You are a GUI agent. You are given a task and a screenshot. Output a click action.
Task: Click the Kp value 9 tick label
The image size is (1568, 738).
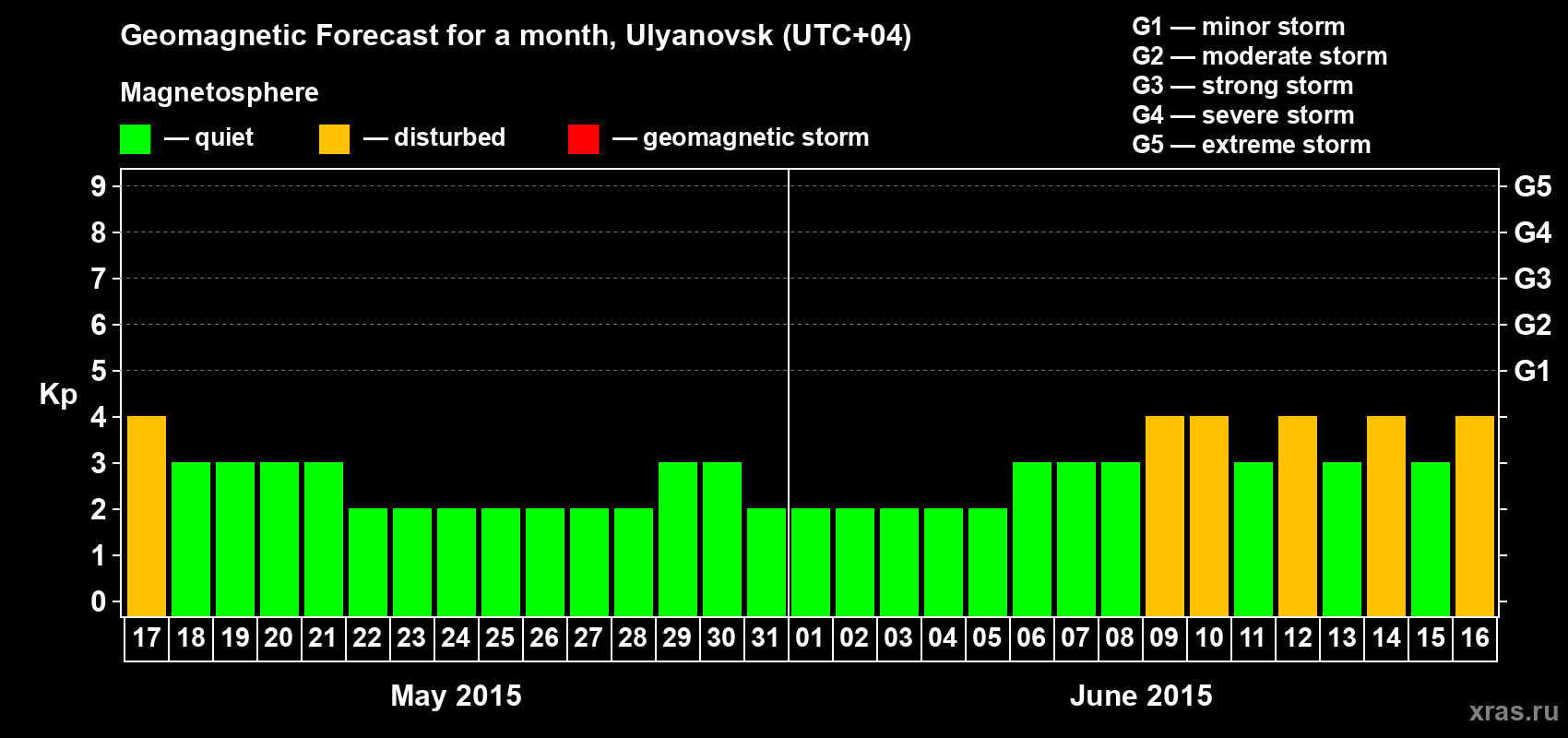point(99,186)
